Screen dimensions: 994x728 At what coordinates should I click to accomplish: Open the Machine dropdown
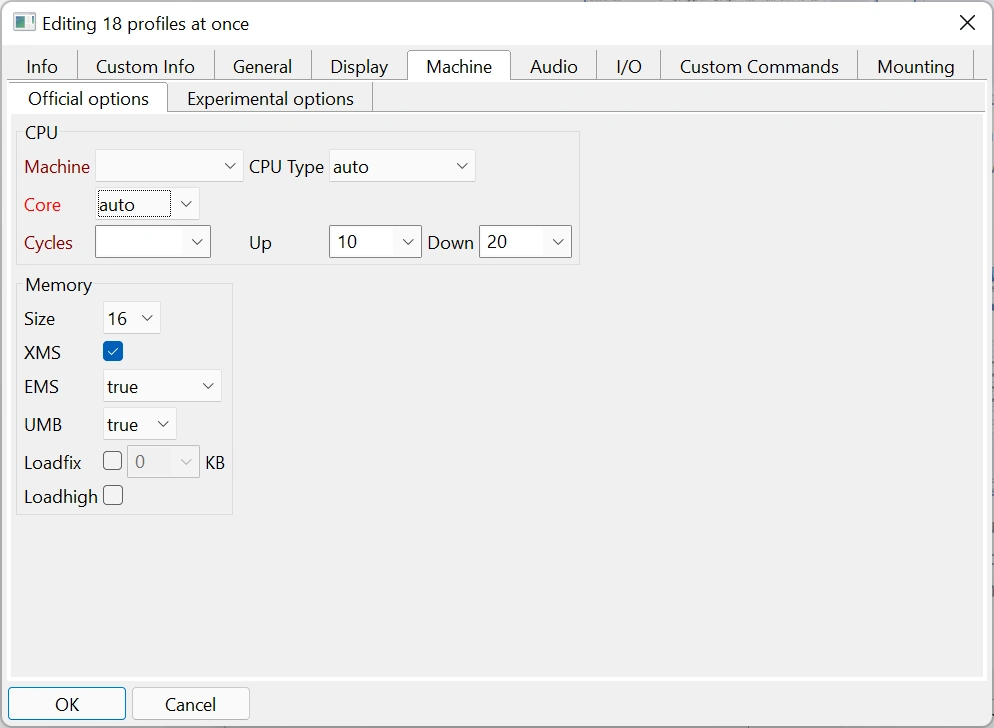tap(169, 166)
